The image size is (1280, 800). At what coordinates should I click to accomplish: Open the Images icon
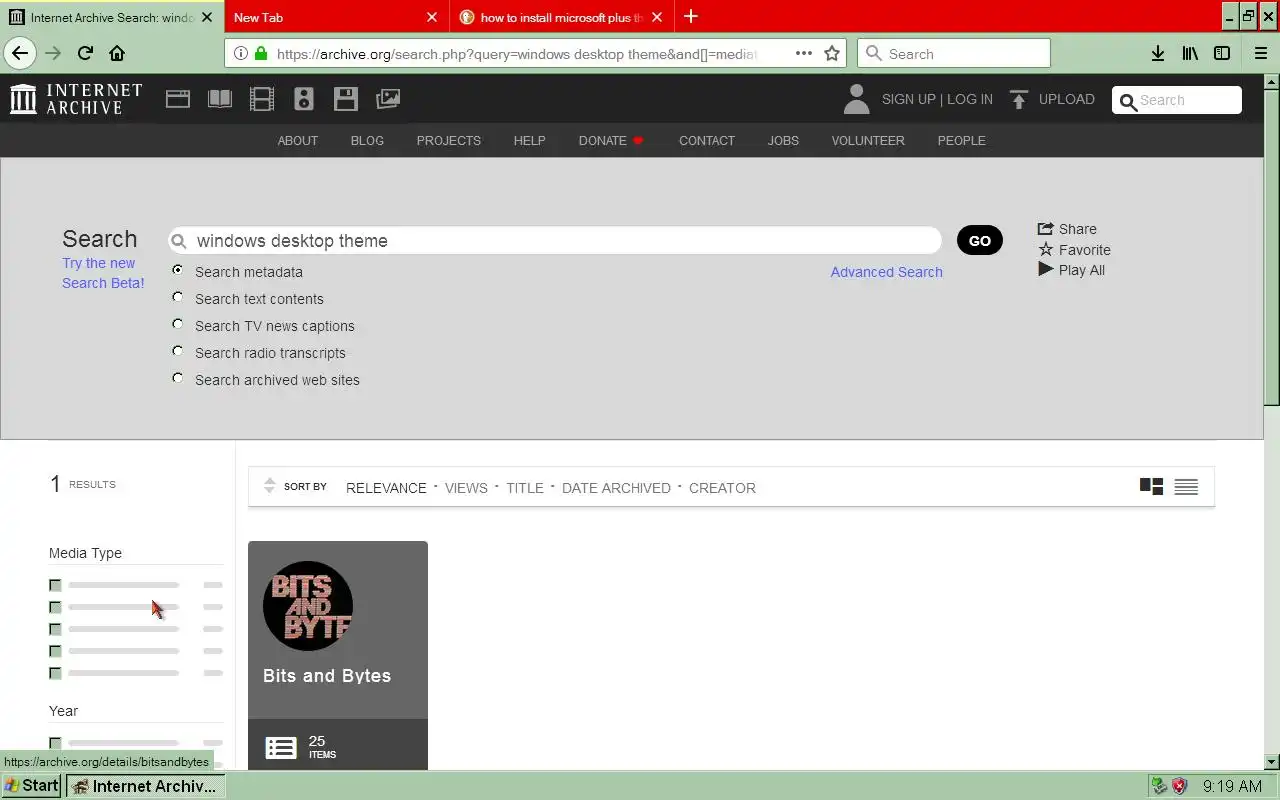[x=388, y=99]
